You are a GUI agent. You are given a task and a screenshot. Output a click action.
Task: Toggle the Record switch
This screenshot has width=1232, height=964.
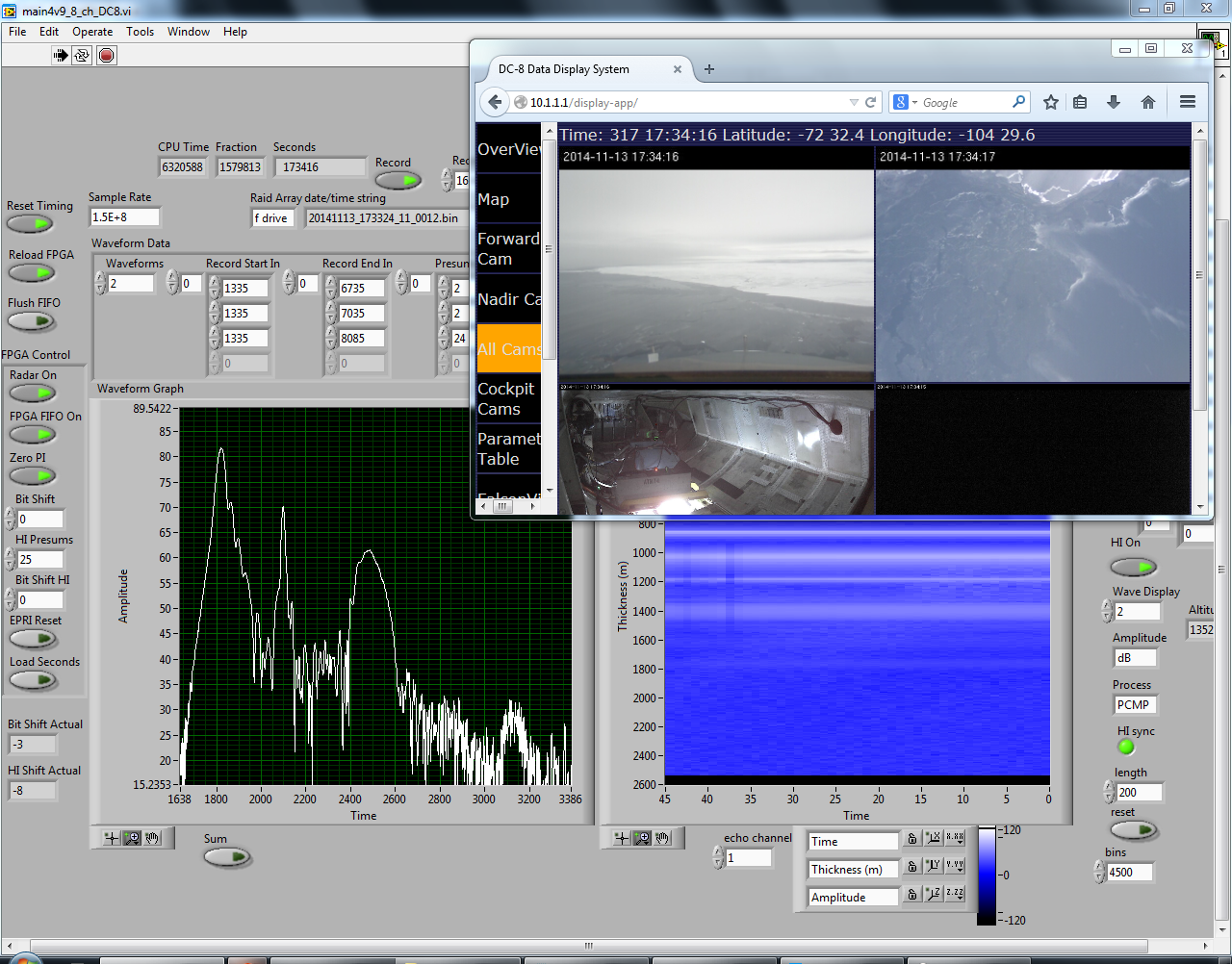click(398, 181)
